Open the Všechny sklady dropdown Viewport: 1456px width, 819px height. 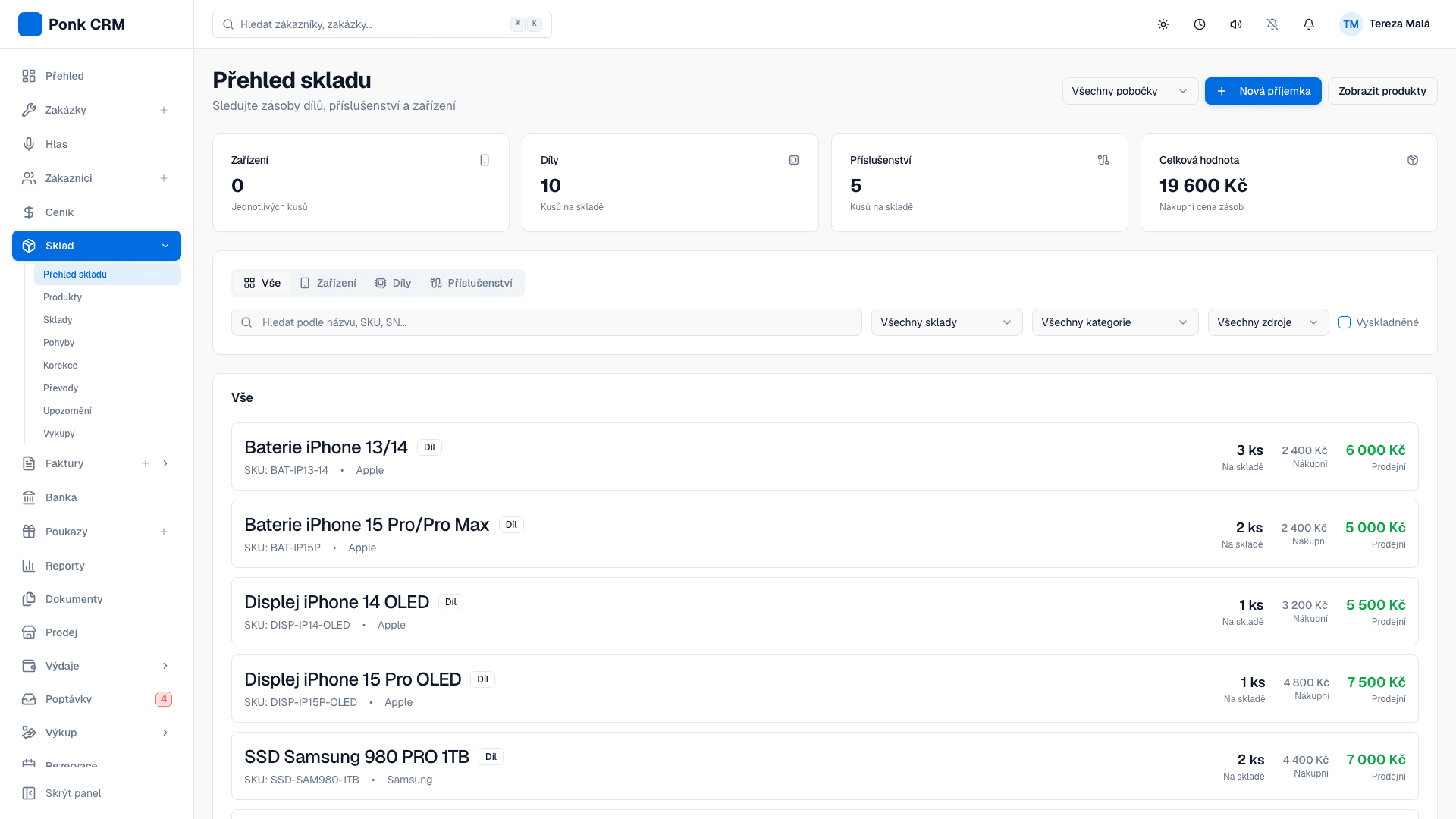point(946,322)
